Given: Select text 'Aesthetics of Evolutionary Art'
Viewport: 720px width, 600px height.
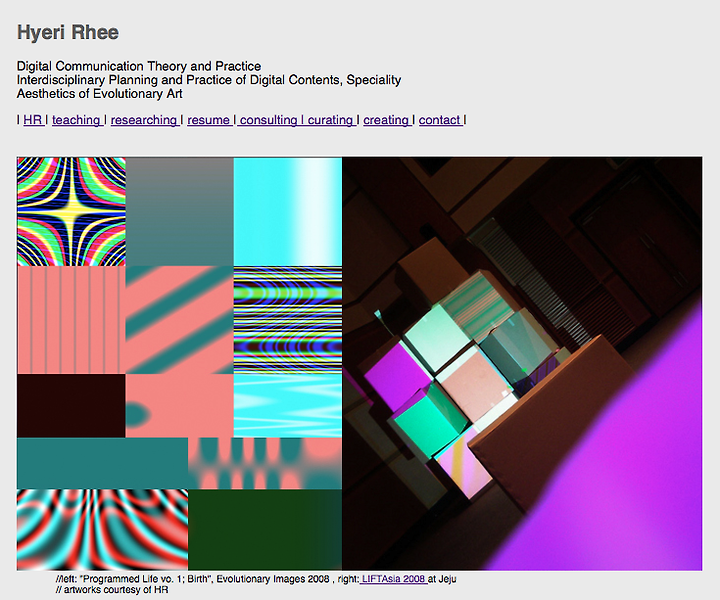Looking at the screenshot, I should (100, 94).
